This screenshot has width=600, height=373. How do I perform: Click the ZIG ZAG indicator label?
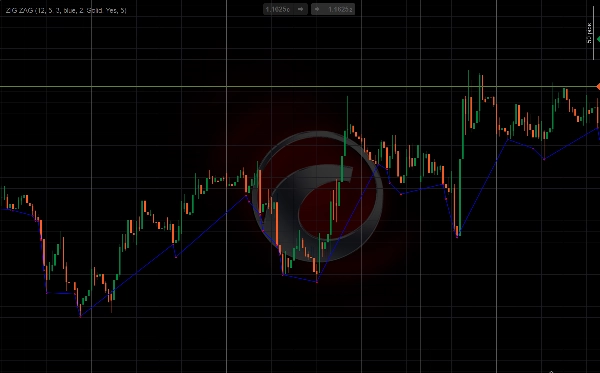tap(66, 10)
